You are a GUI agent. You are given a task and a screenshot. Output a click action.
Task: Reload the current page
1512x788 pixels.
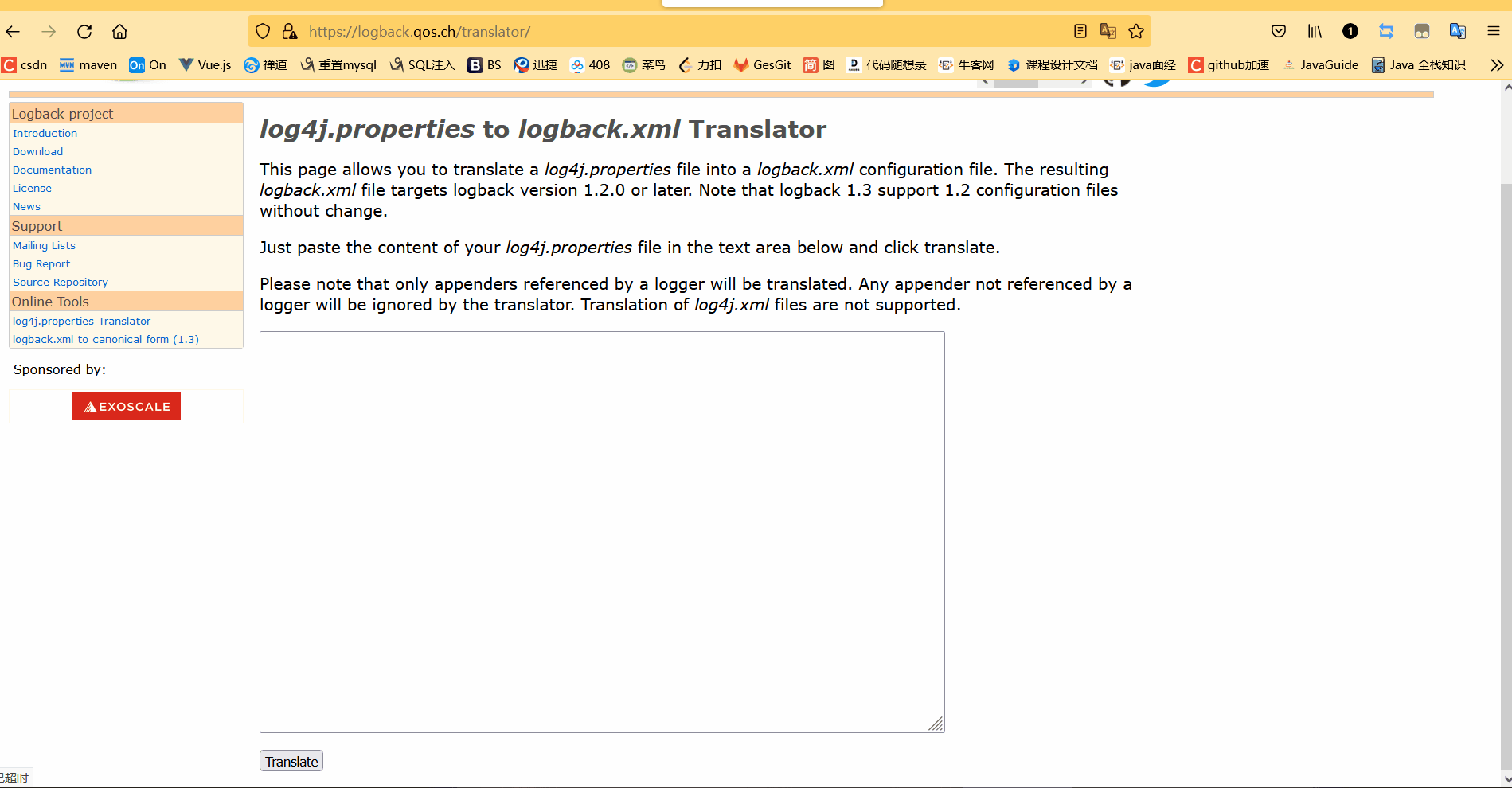point(84,31)
